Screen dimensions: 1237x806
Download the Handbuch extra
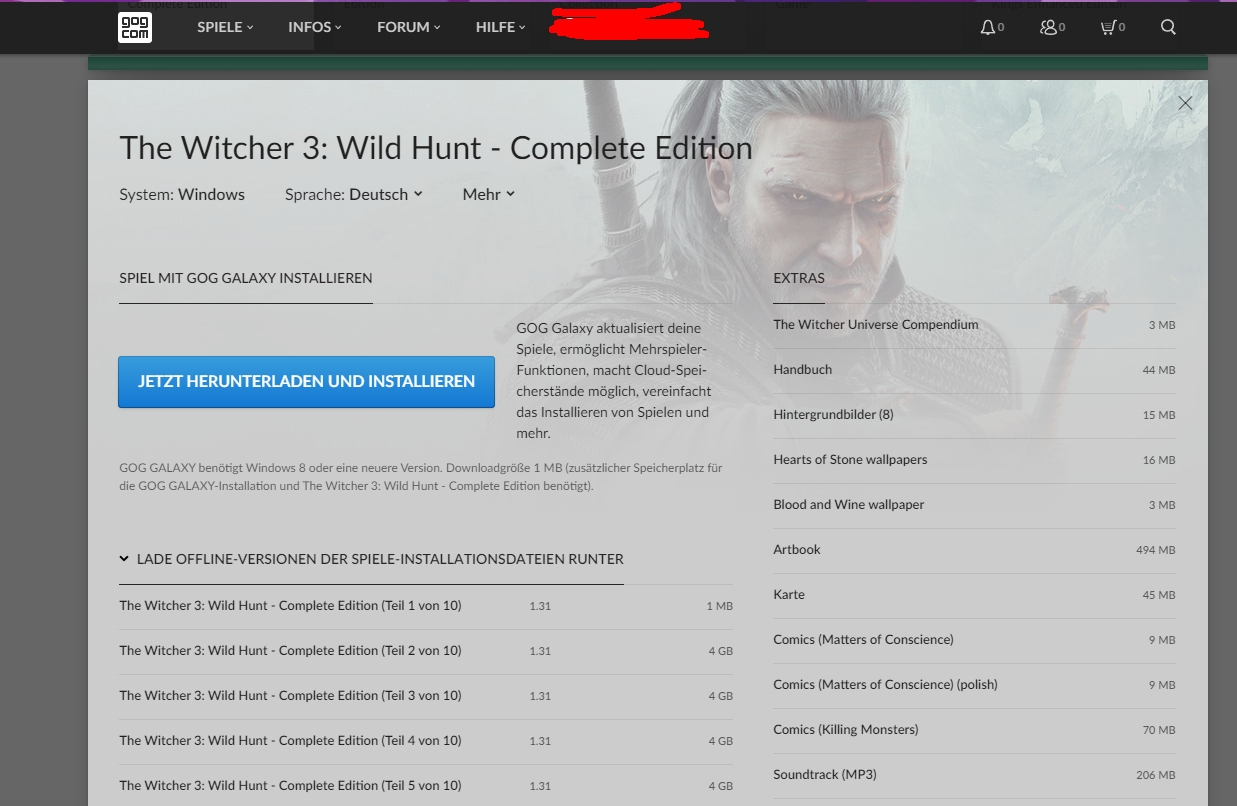pyautogui.click(x=974, y=370)
